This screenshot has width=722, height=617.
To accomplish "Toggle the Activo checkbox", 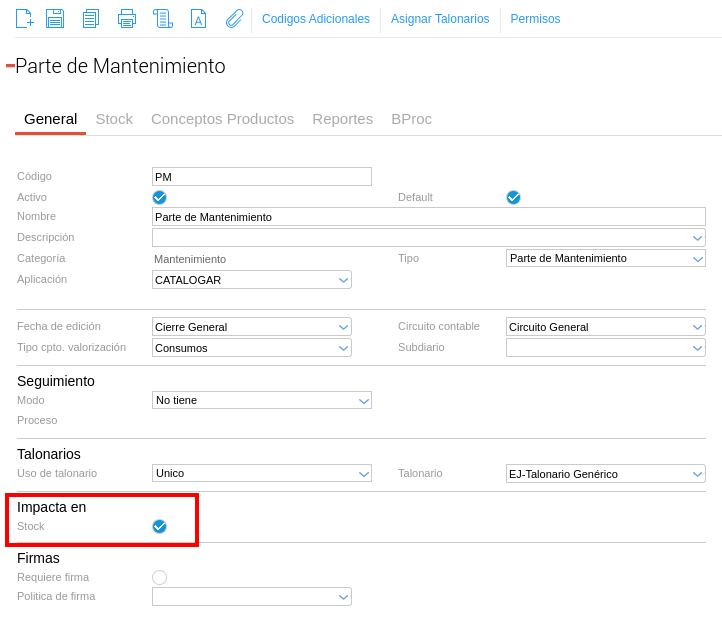I will (x=159, y=198).
